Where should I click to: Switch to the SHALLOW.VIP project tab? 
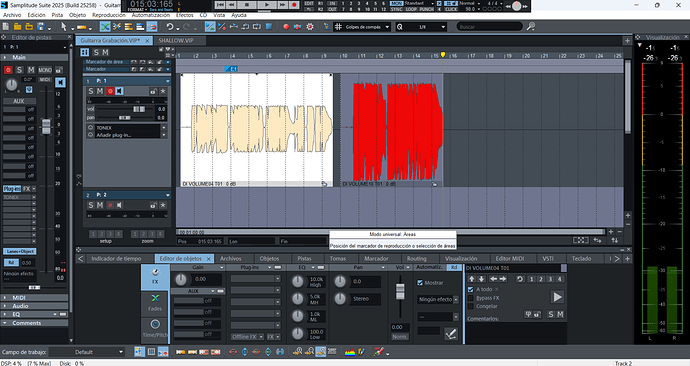pyautogui.click(x=176, y=40)
